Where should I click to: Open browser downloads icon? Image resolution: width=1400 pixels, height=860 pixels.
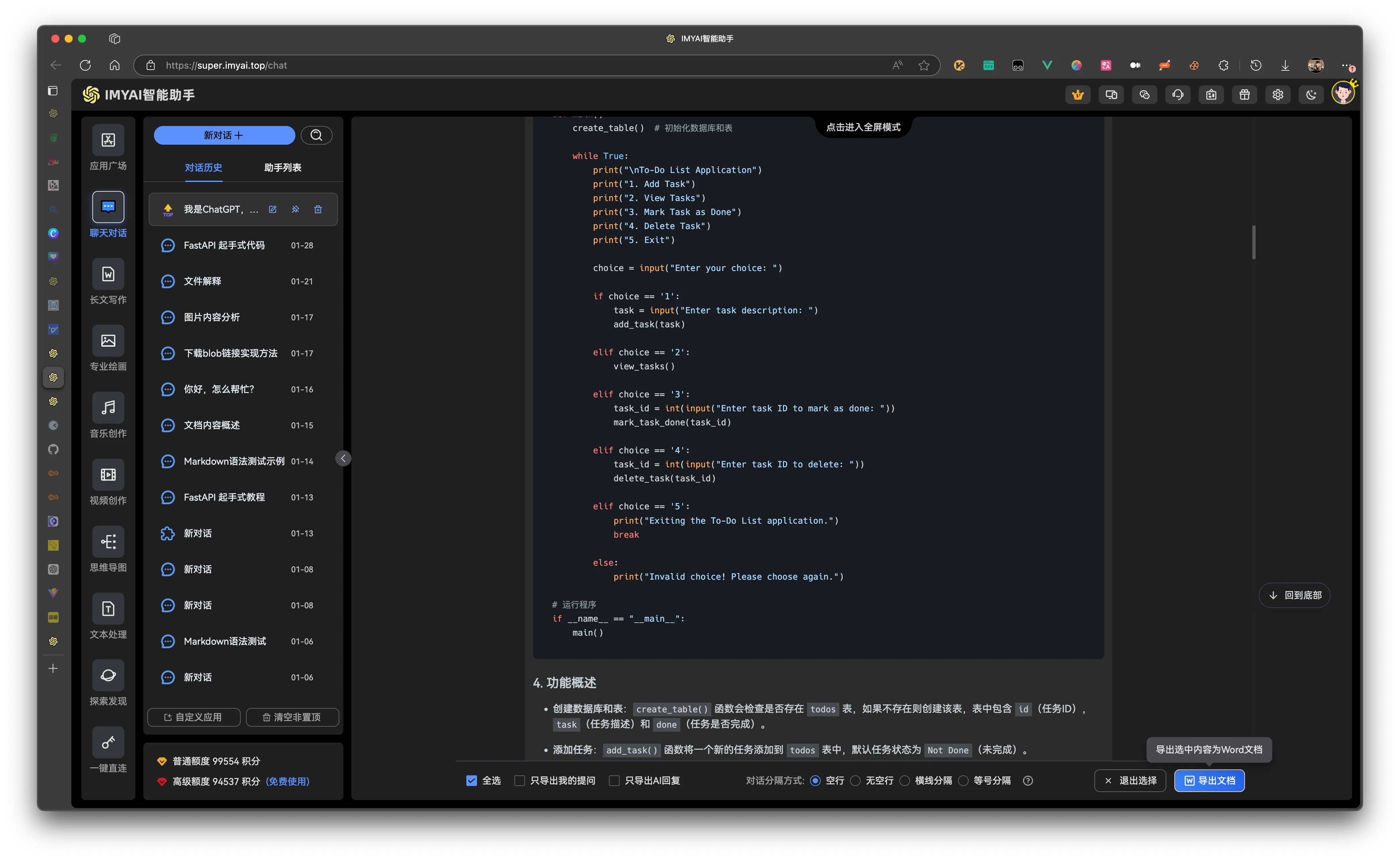[1285, 65]
